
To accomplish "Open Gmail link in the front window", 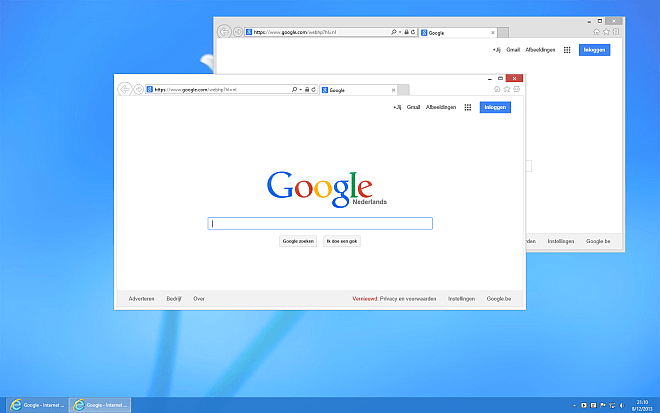I will [413, 107].
